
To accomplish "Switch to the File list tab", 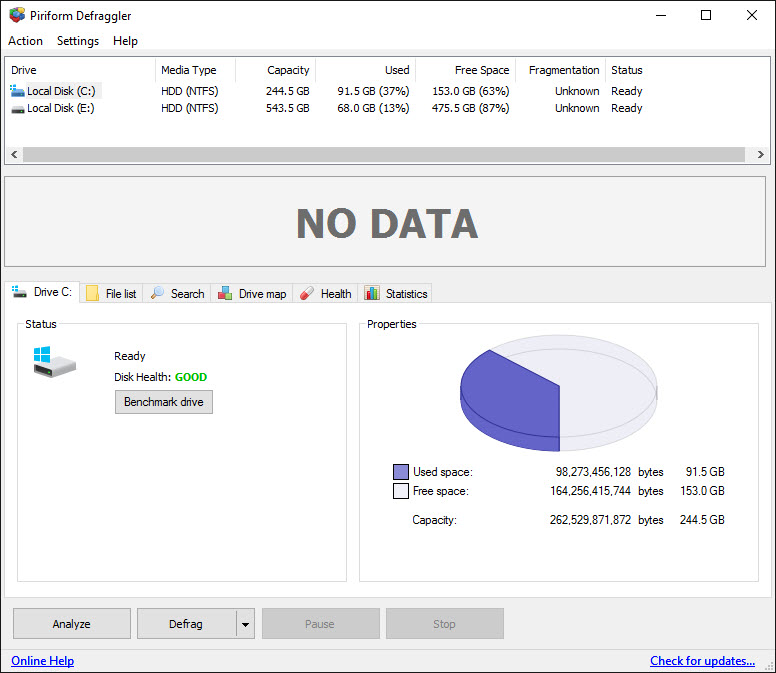I will click(x=112, y=293).
